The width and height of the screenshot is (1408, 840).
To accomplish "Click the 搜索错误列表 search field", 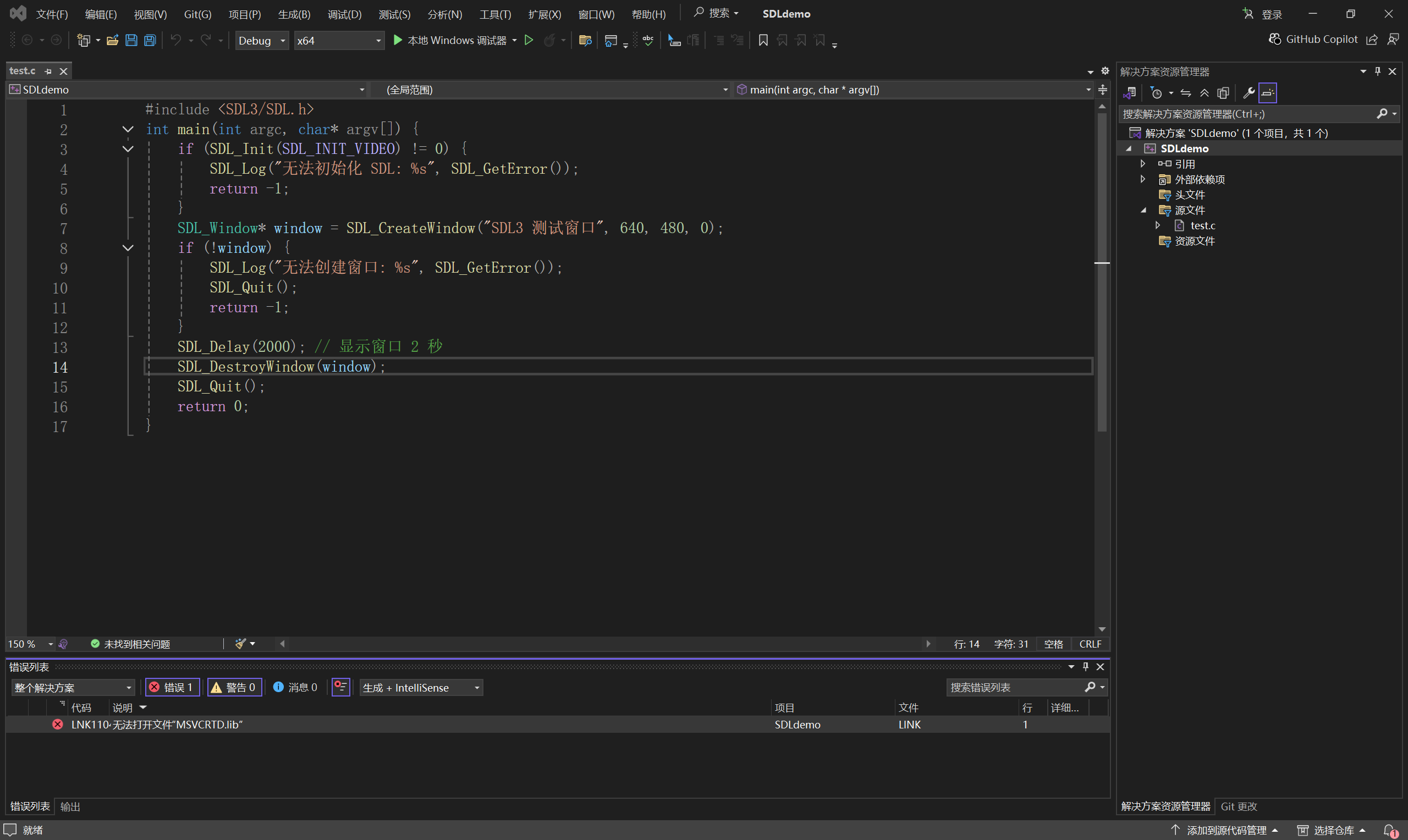I will (x=1014, y=687).
